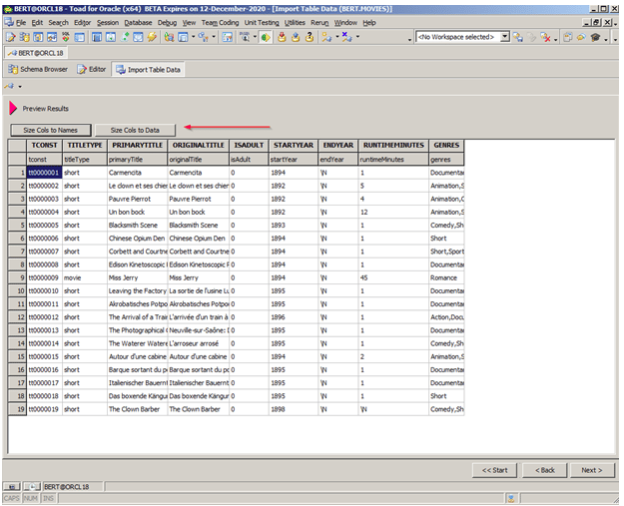Viewport: 624px width, 506px height.
Task: Click the small status bar icon above CAPS
Action: click(x=12, y=486)
